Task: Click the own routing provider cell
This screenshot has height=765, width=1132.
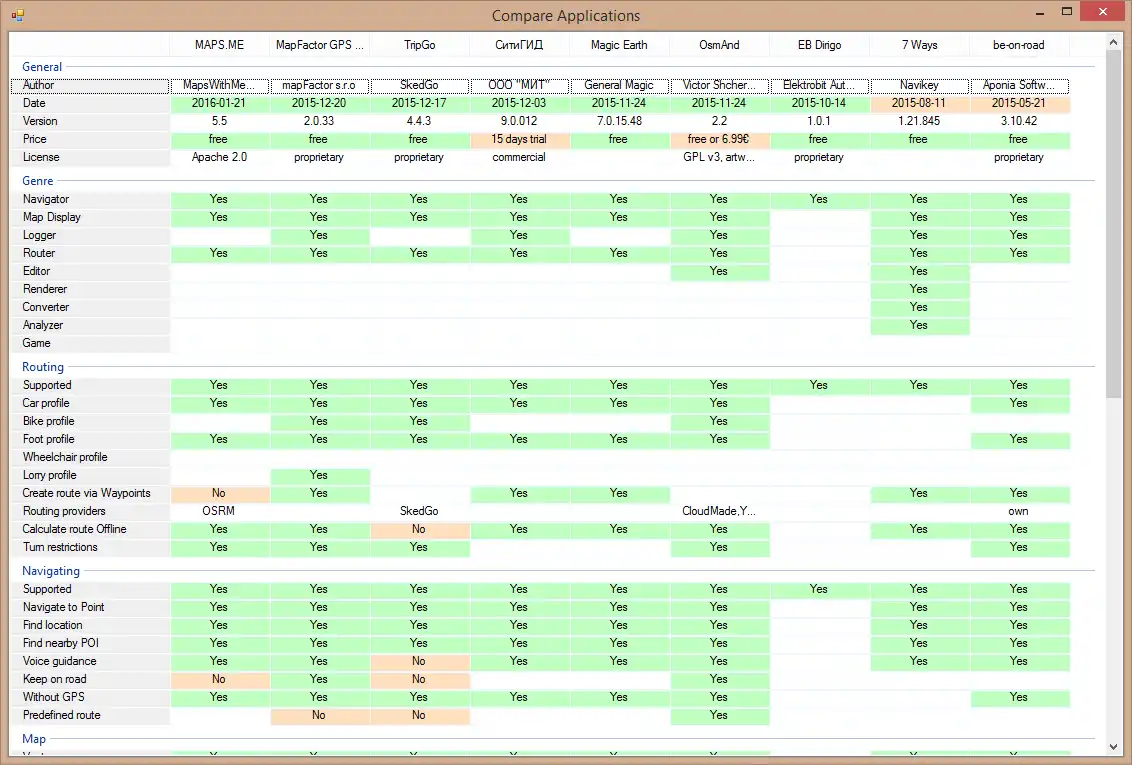Action: click(x=1019, y=512)
